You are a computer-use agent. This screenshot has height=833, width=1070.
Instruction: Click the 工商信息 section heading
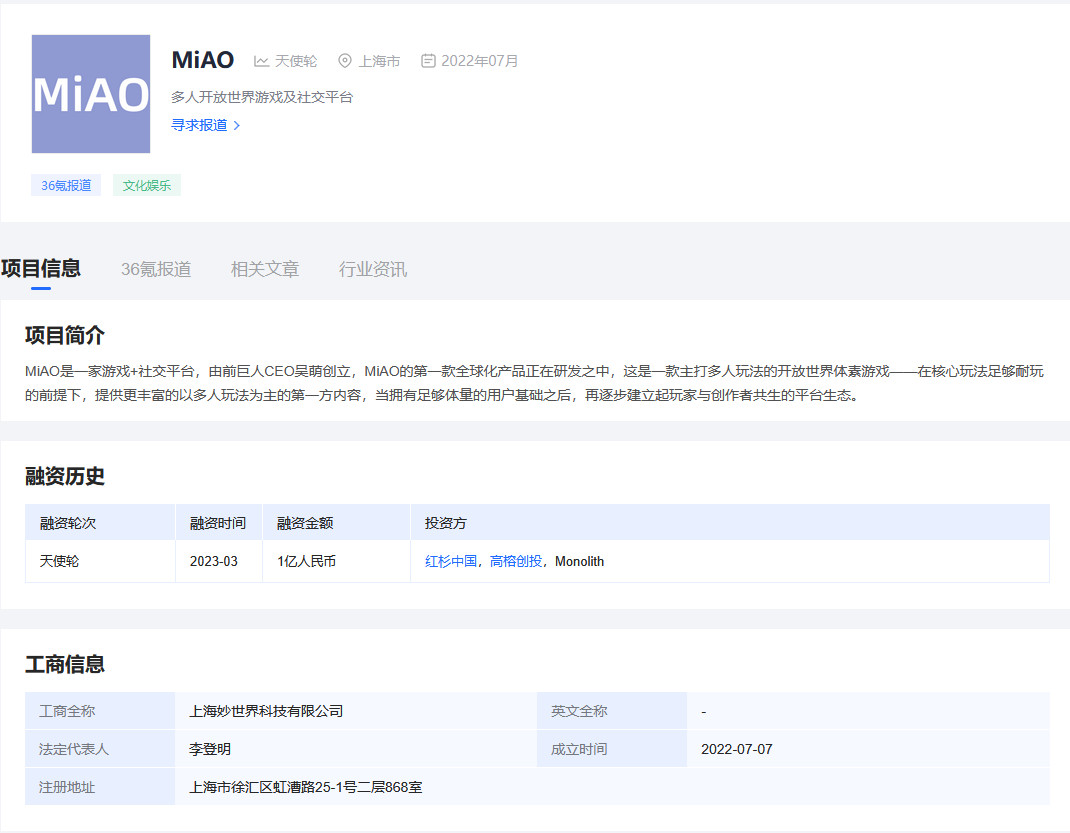click(x=65, y=664)
